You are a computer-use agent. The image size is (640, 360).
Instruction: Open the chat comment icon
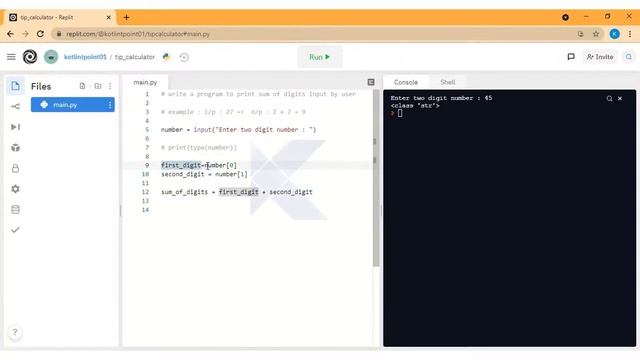[571, 57]
